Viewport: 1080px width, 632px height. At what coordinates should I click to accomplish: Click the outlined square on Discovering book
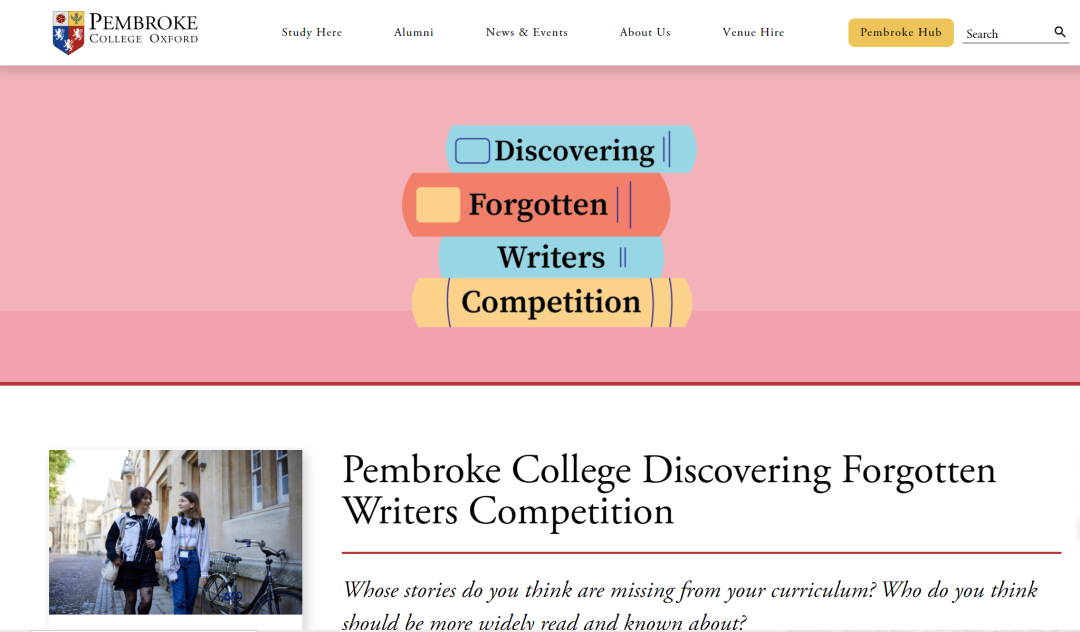tap(472, 151)
